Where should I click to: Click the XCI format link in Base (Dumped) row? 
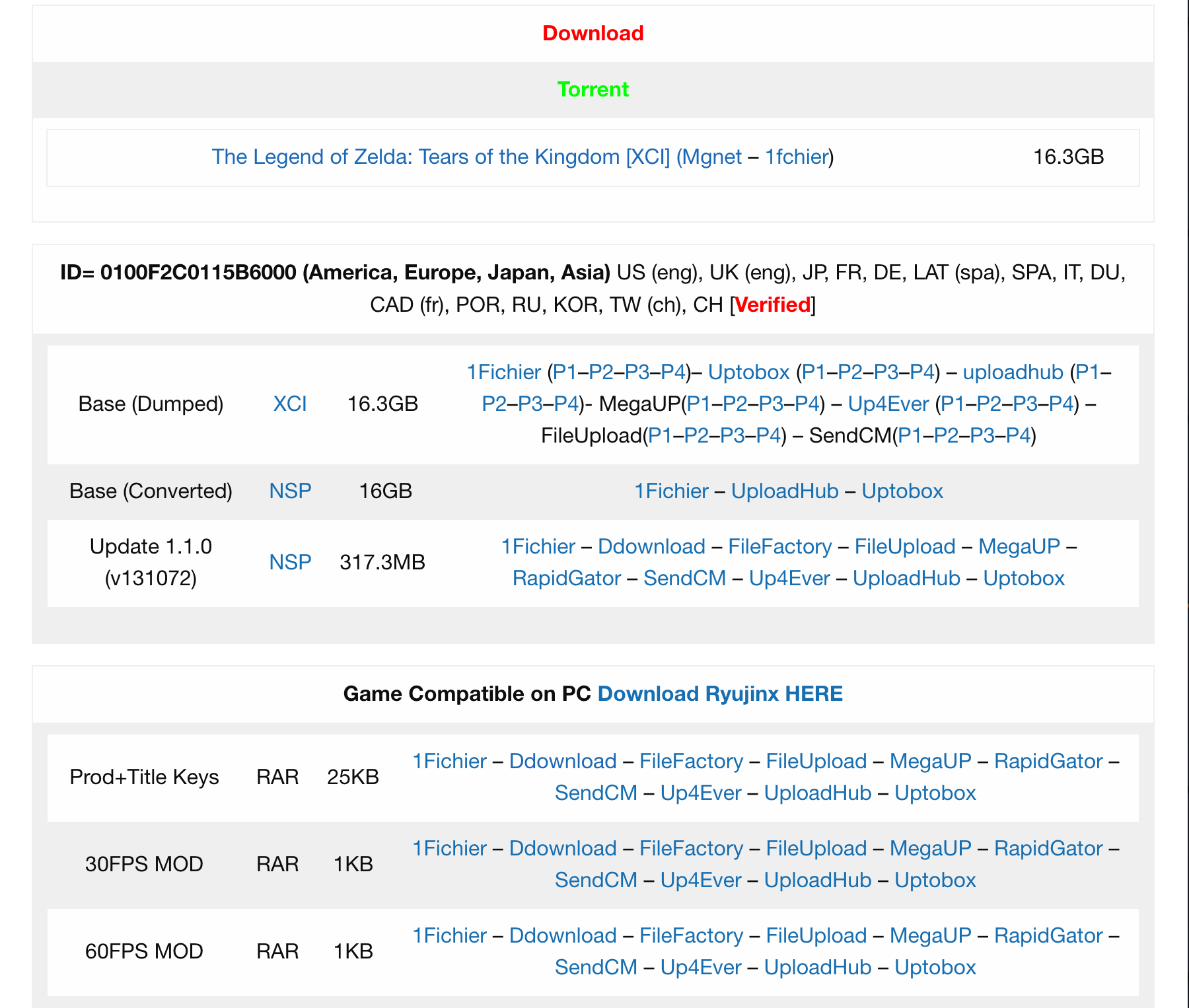[290, 404]
